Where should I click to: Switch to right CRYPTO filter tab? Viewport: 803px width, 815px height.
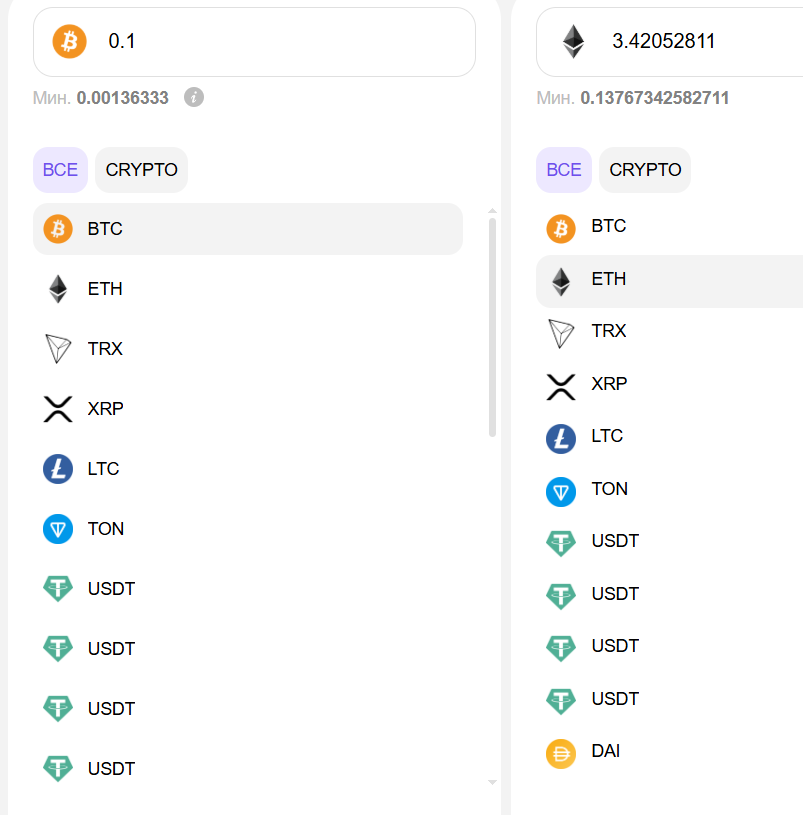coord(645,170)
